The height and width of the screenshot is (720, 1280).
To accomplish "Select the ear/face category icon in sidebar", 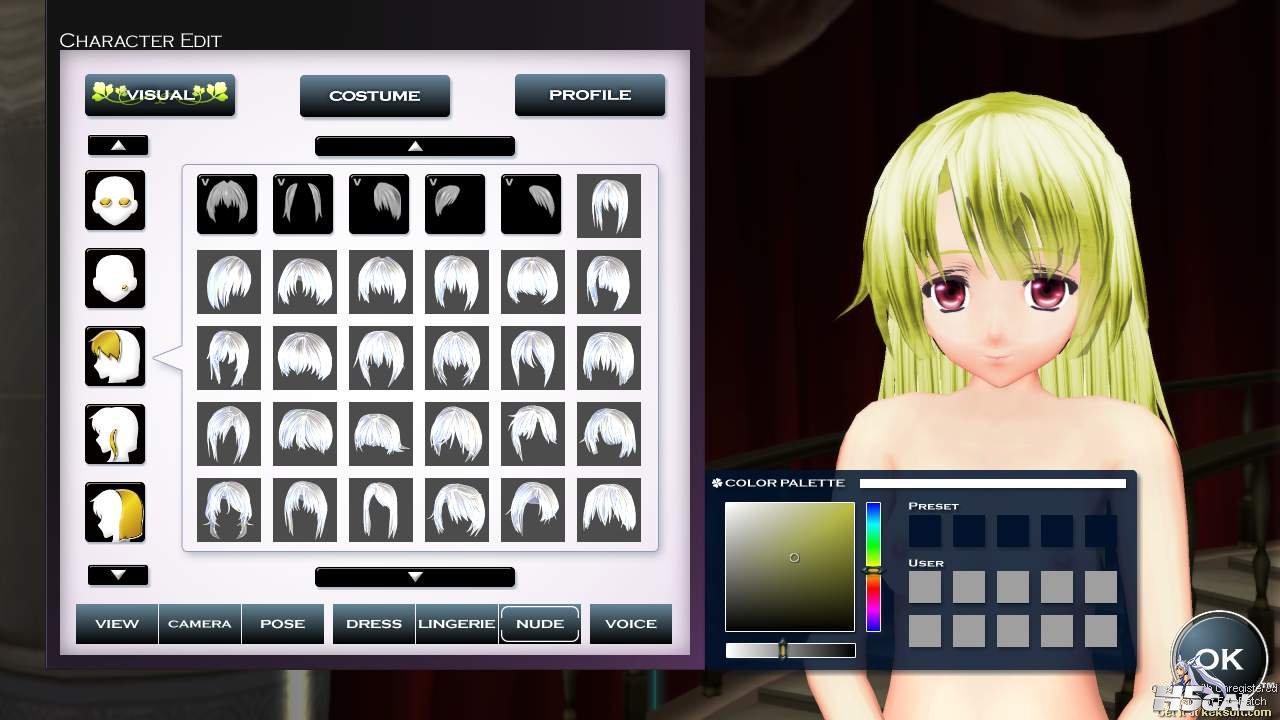I will 115,278.
